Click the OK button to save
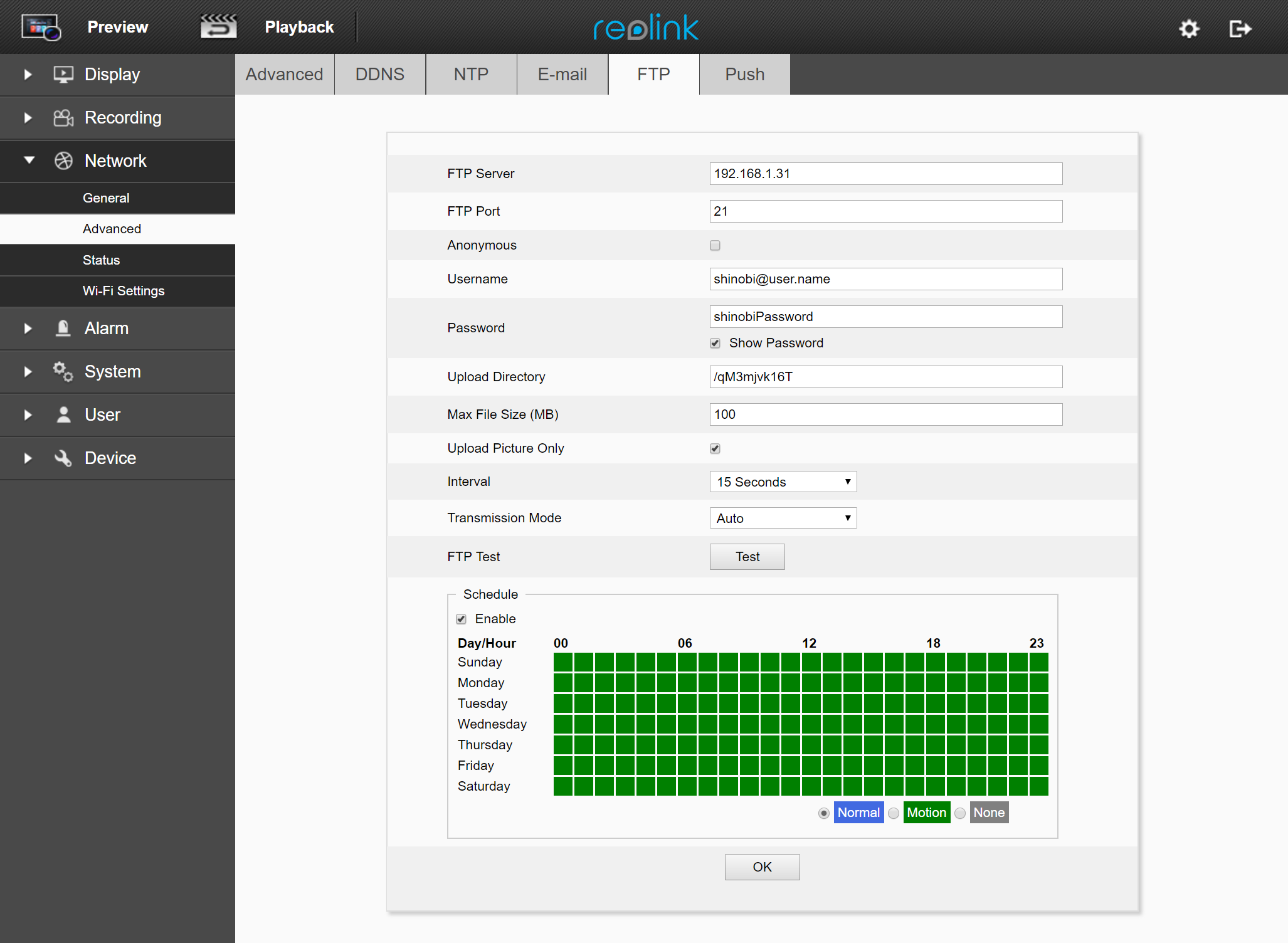Viewport: 1288px width, 943px height. click(763, 866)
